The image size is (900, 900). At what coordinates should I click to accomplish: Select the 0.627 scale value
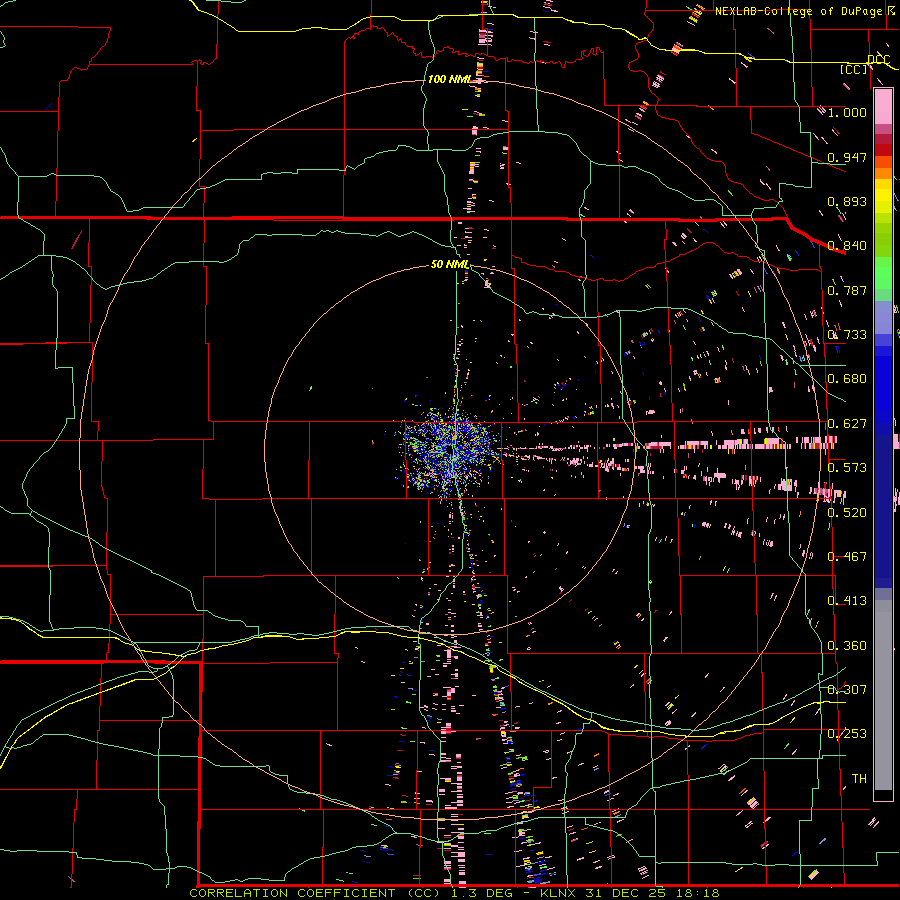tap(847, 424)
